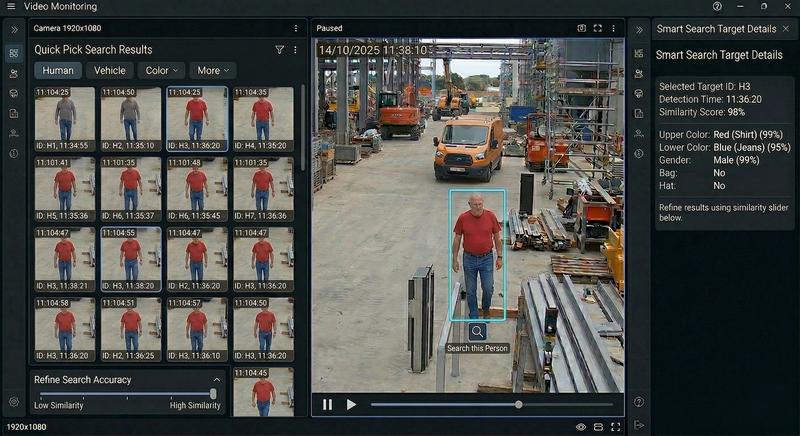Viewport: 800px width, 436px height.
Task: Expand the left sidebar with the double chevron
Action: click(x=14, y=30)
